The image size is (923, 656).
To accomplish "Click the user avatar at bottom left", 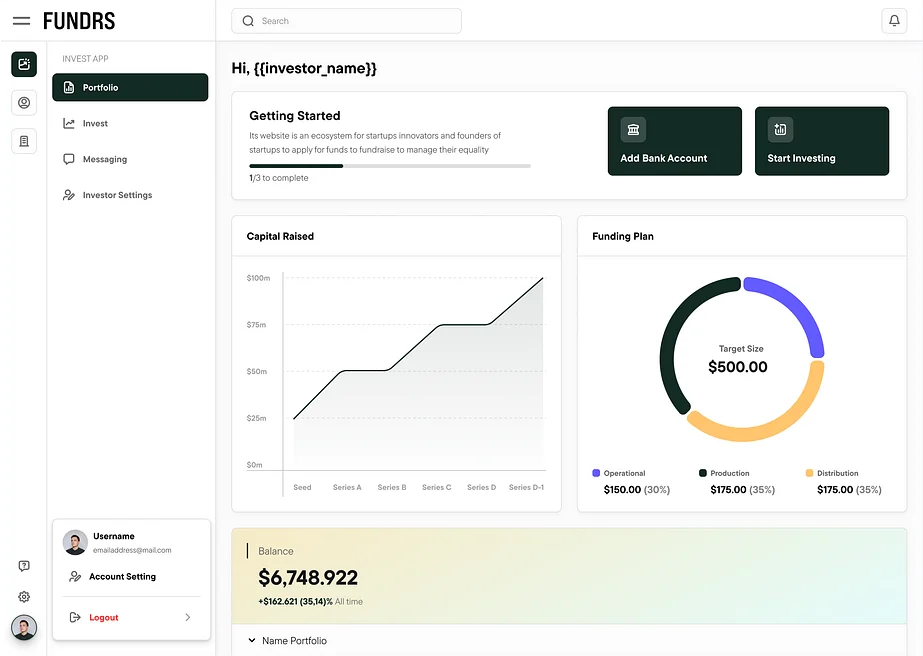I will coord(24,627).
